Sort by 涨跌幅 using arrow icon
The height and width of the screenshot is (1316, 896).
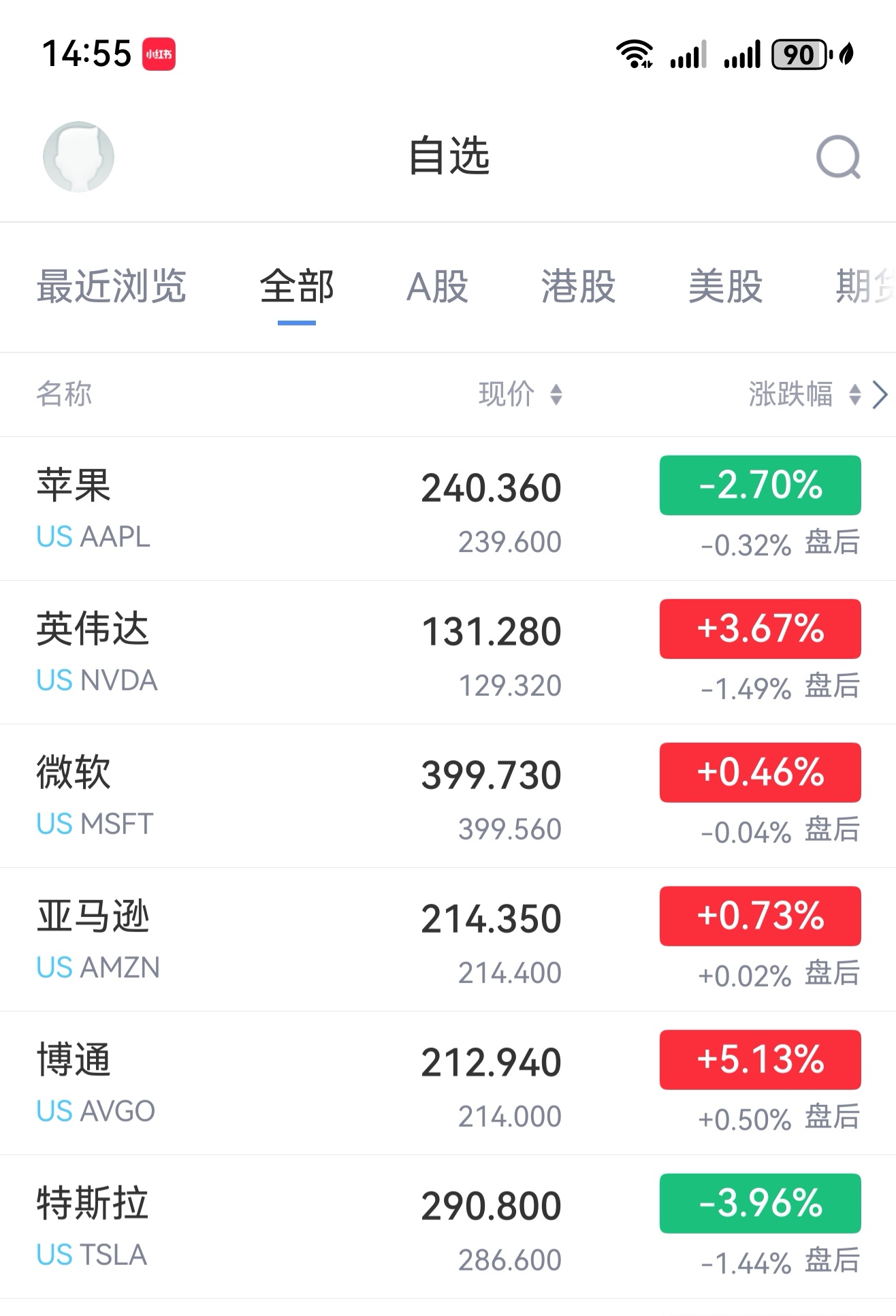(x=854, y=394)
